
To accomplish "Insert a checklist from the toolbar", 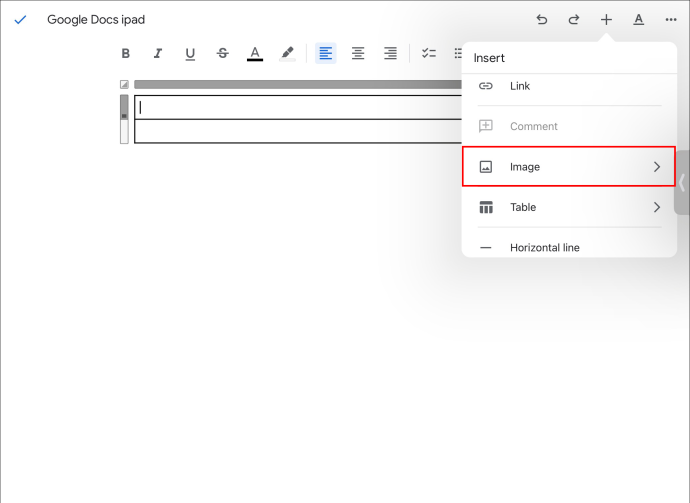I will tap(429, 53).
